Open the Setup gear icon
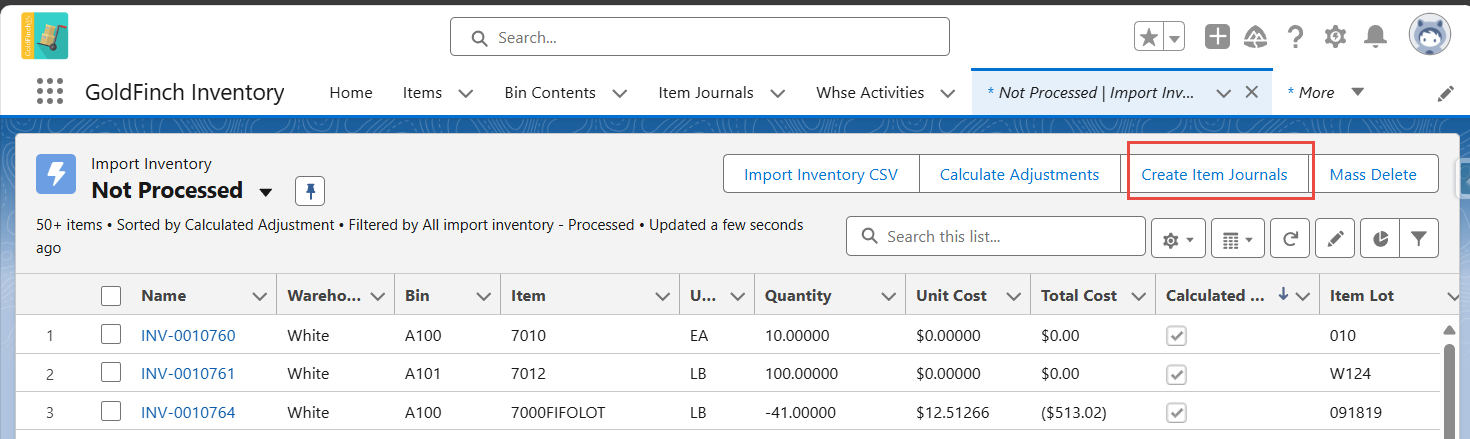This screenshot has height=439, width=1470. coord(1335,37)
